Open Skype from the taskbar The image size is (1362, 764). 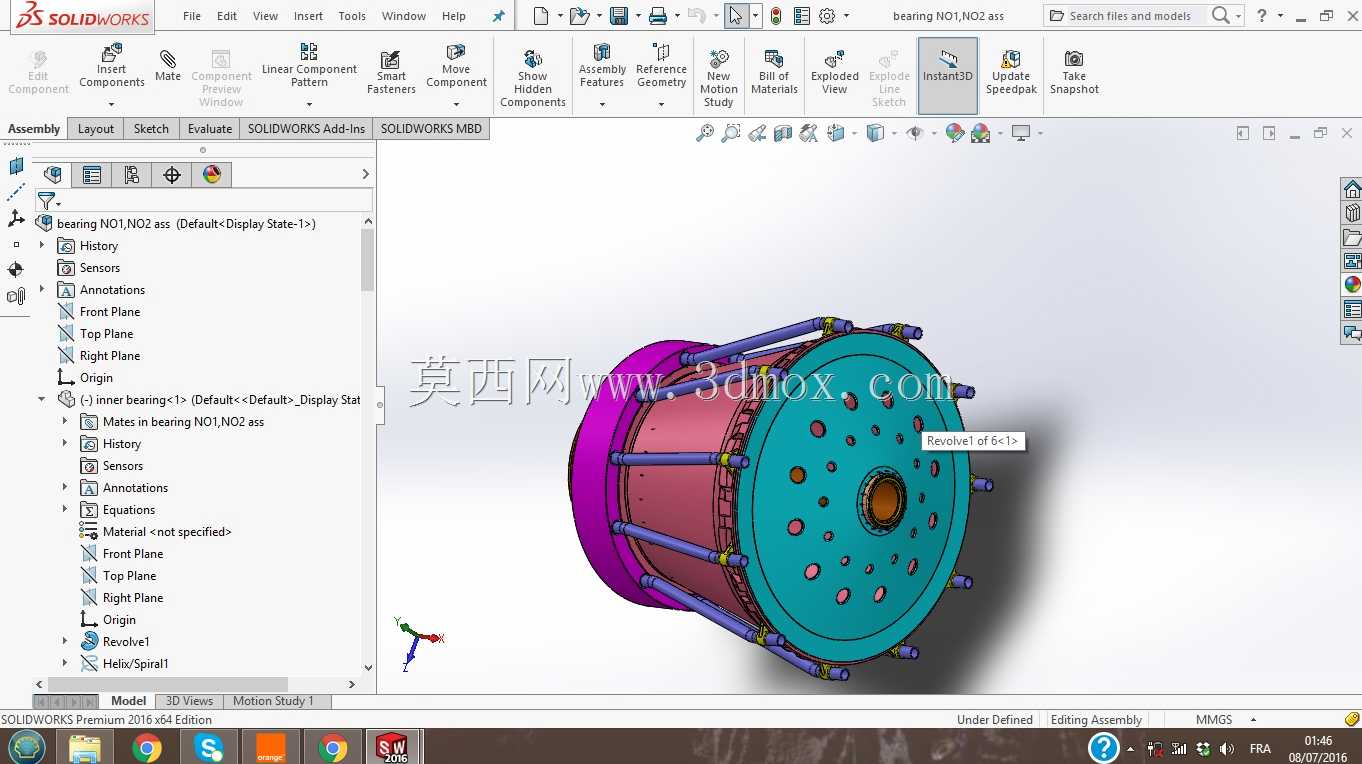[209, 747]
